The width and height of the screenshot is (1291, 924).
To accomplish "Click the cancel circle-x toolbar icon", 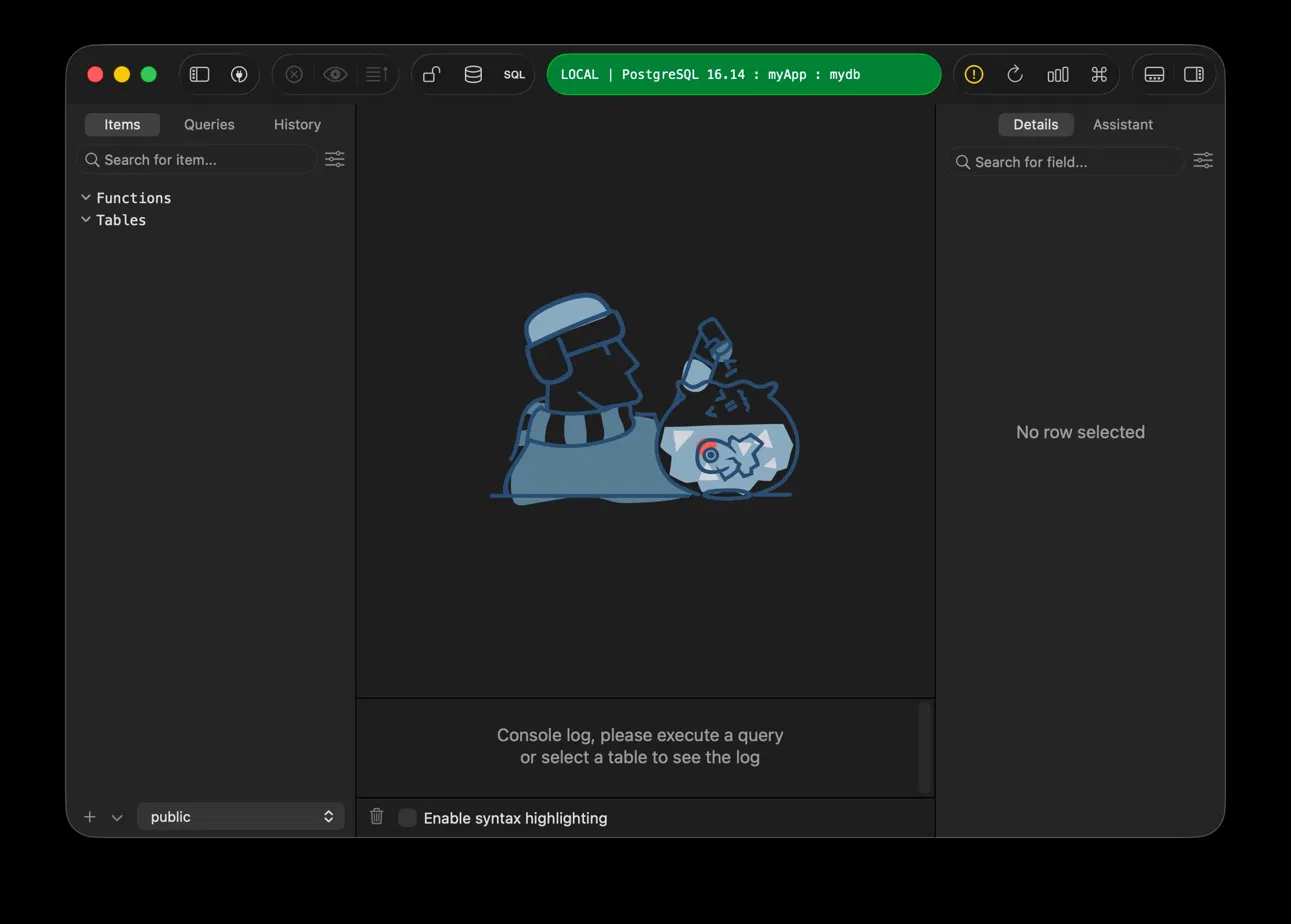I will tap(294, 74).
